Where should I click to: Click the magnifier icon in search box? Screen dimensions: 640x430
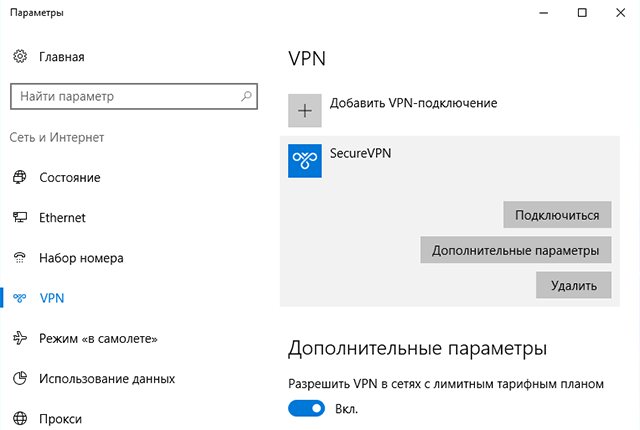tap(247, 97)
